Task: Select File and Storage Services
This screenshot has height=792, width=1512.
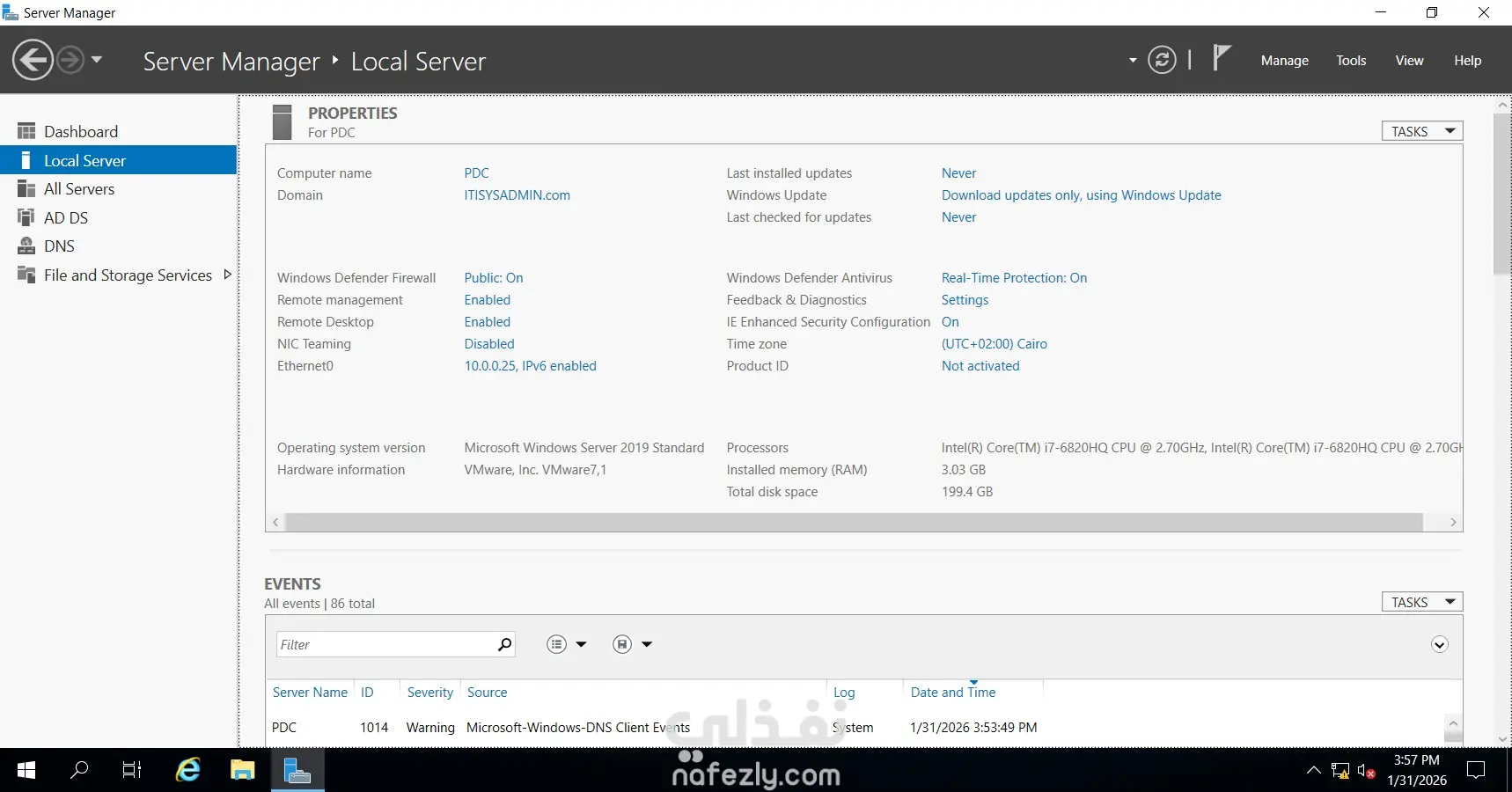Action: (128, 275)
